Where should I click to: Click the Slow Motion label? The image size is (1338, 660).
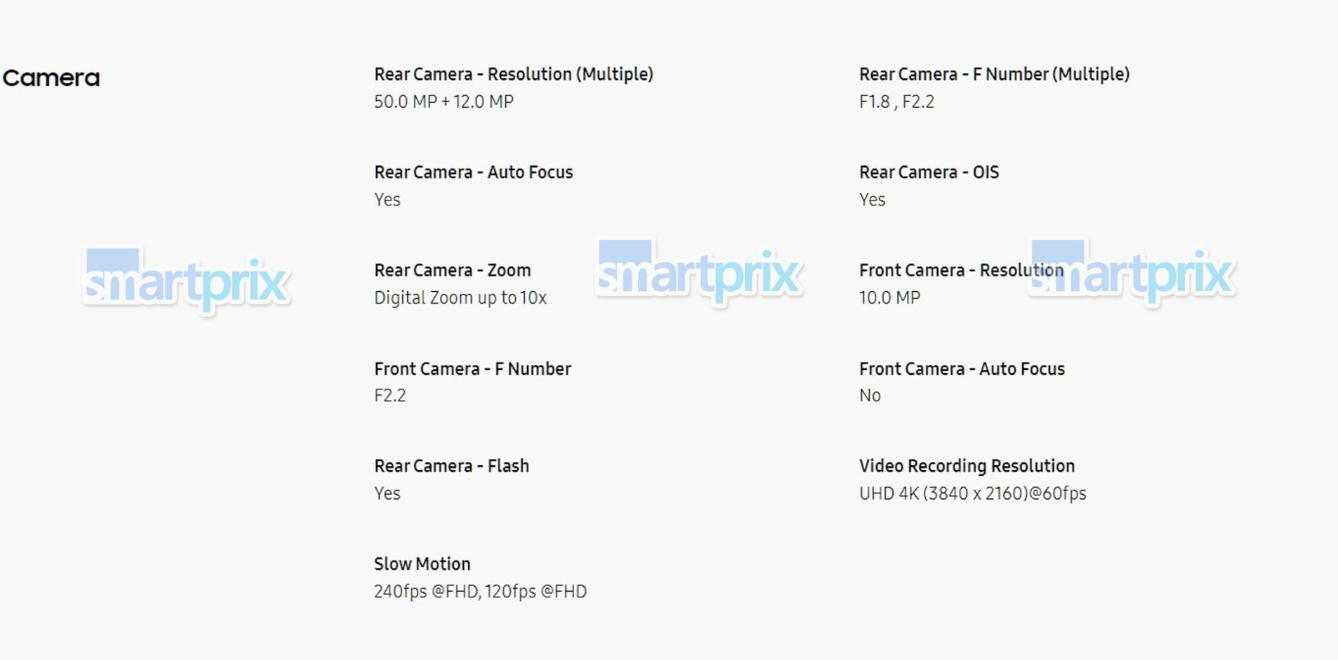[422, 564]
